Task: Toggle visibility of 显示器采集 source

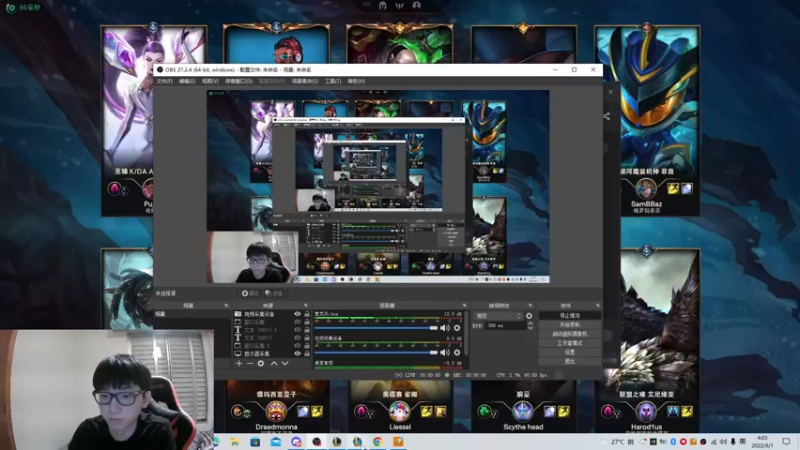Action: 297,353
